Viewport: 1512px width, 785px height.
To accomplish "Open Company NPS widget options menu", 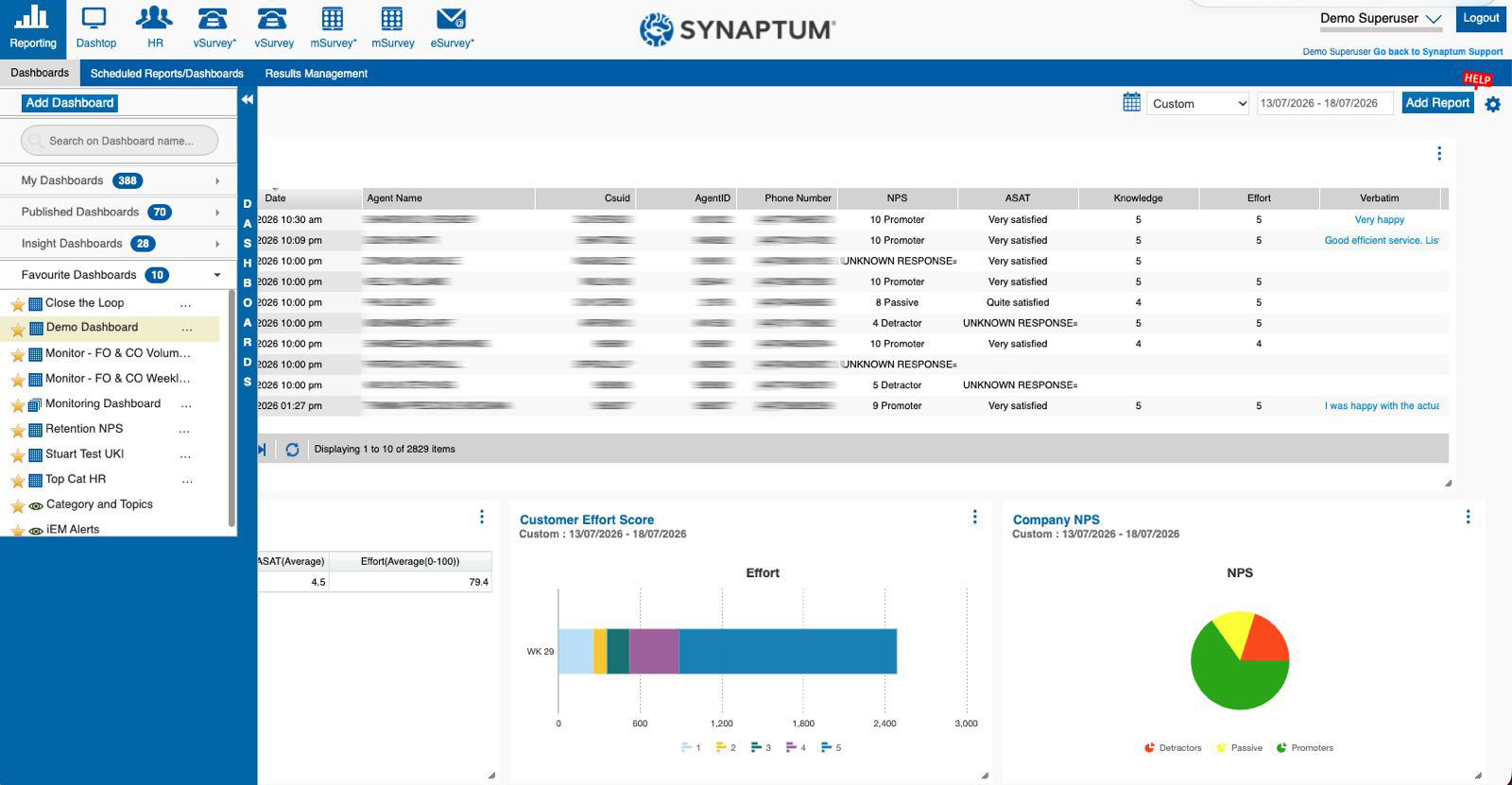I will coord(1469,517).
